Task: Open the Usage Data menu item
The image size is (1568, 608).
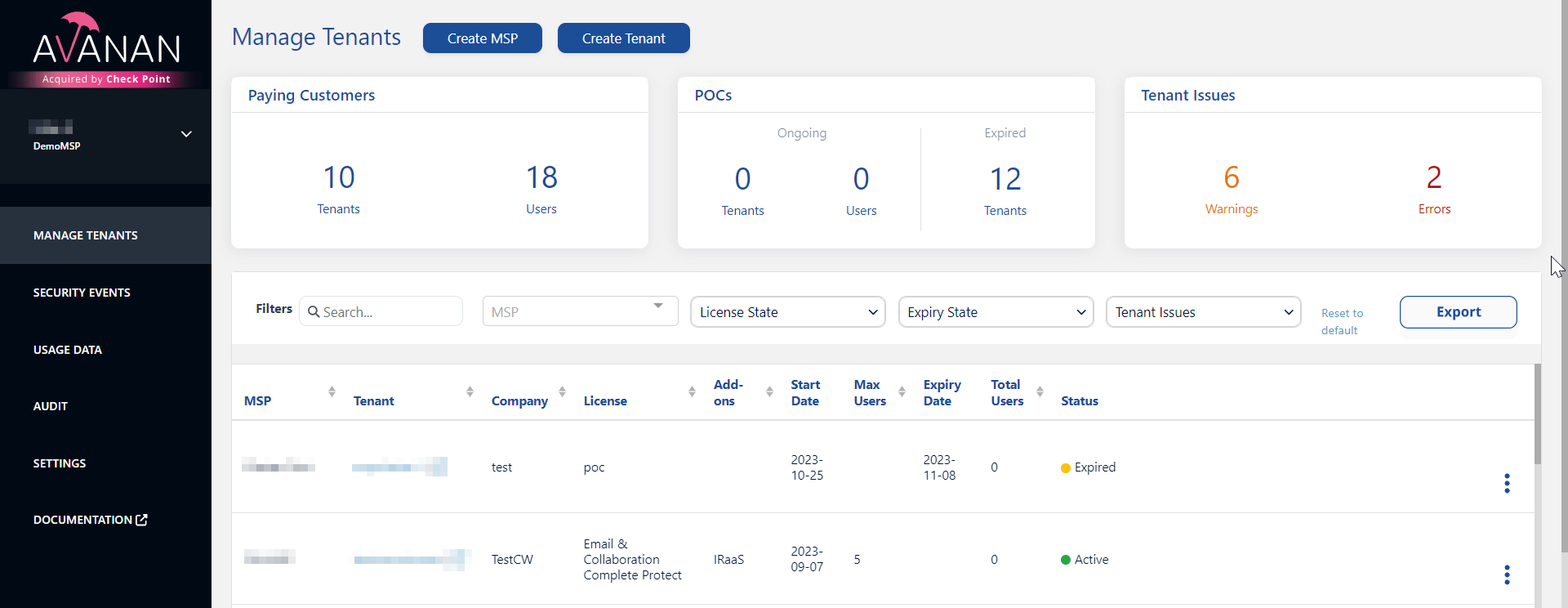Action: pos(68,350)
